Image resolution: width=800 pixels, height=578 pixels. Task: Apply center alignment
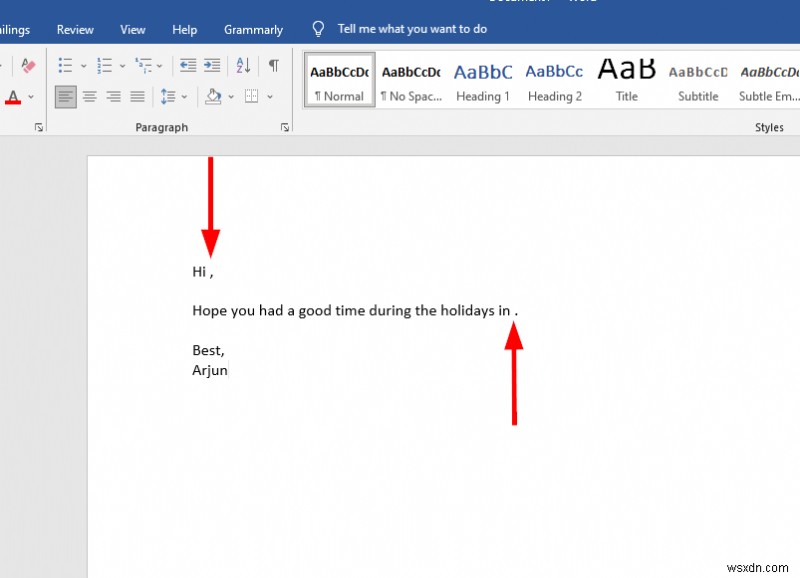pyautogui.click(x=89, y=97)
